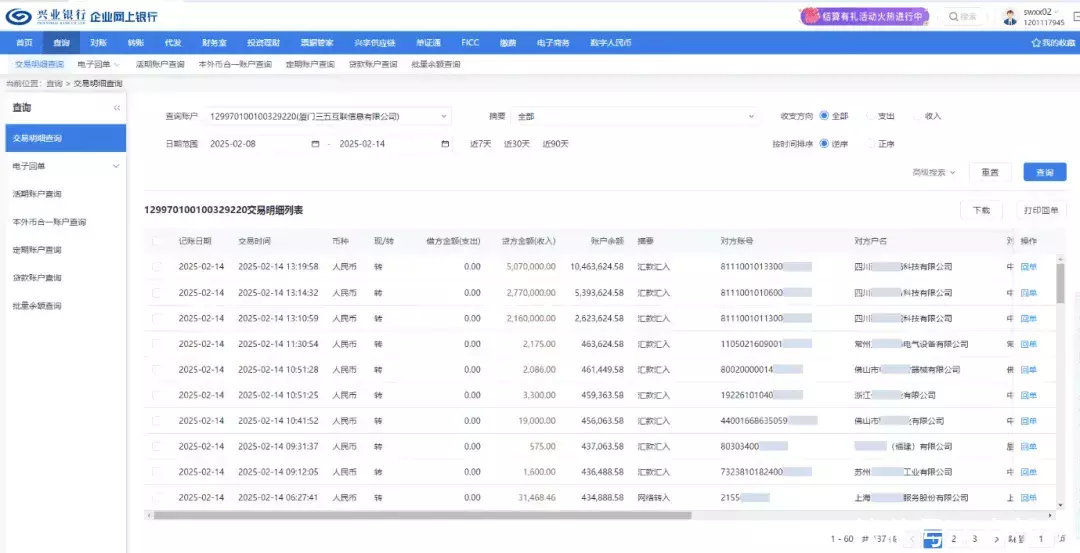The width and height of the screenshot is (1080, 553).
Task: Collapse the 查询 sidebar with double-chevron icon
Action: [116, 107]
